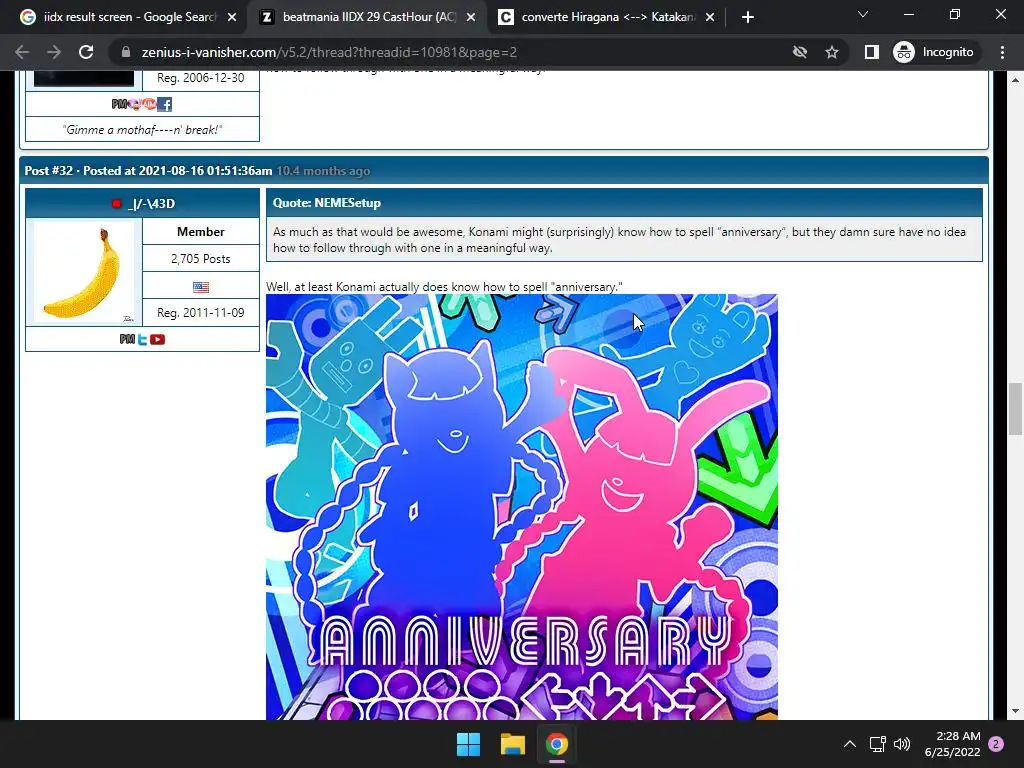Open the banana avatar image
The width and height of the screenshot is (1024, 768).
coord(84,272)
